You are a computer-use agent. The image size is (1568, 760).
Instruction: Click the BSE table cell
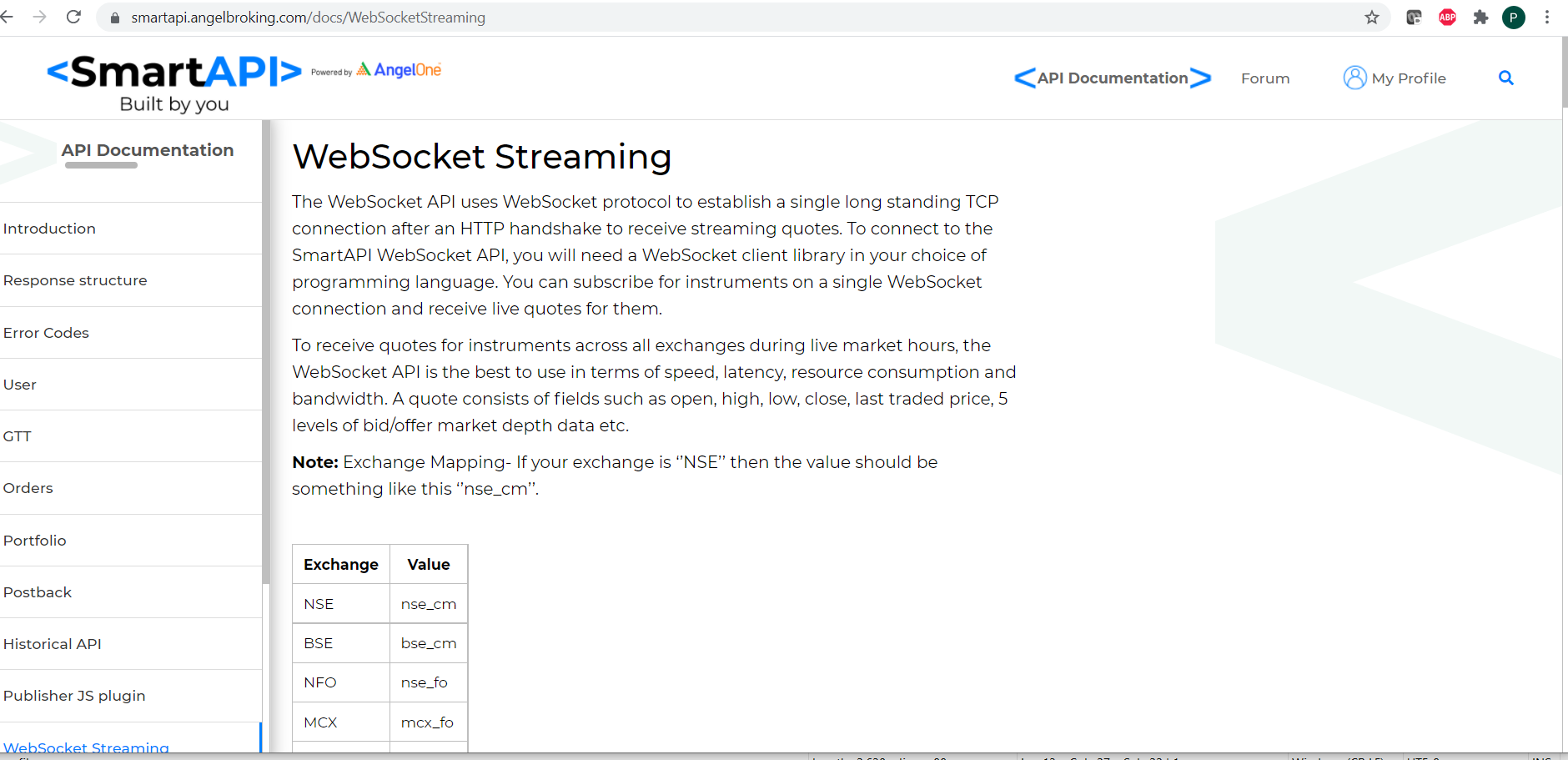[x=341, y=643]
